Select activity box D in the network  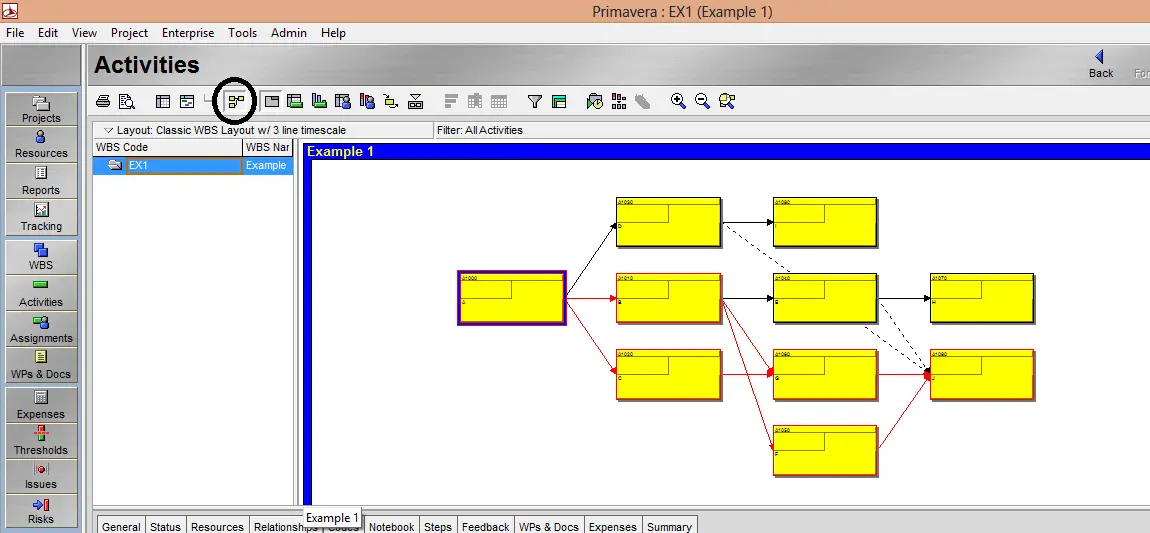(669, 222)
